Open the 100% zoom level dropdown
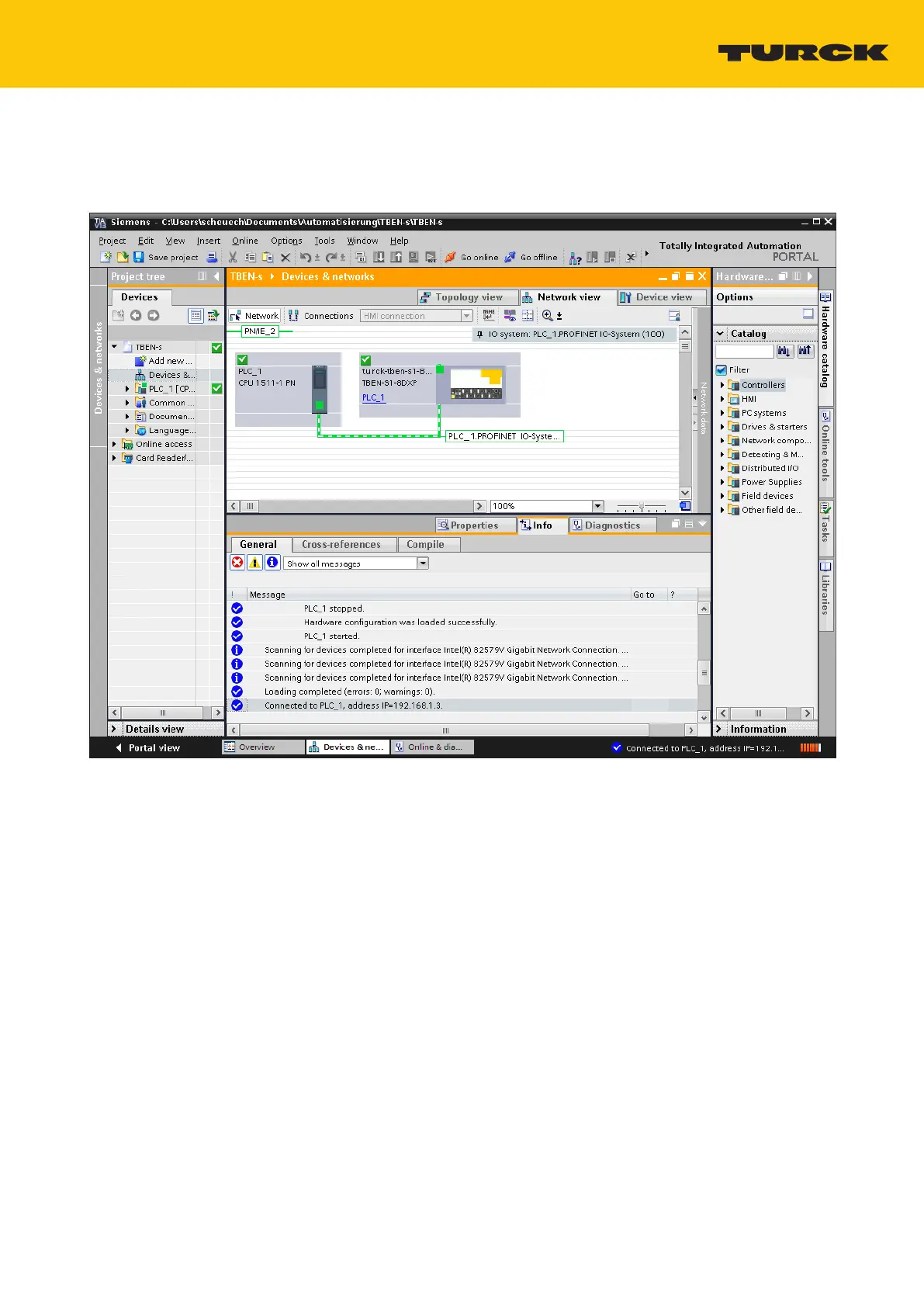This screenshot has width=924, height=1307. (598, 506)
